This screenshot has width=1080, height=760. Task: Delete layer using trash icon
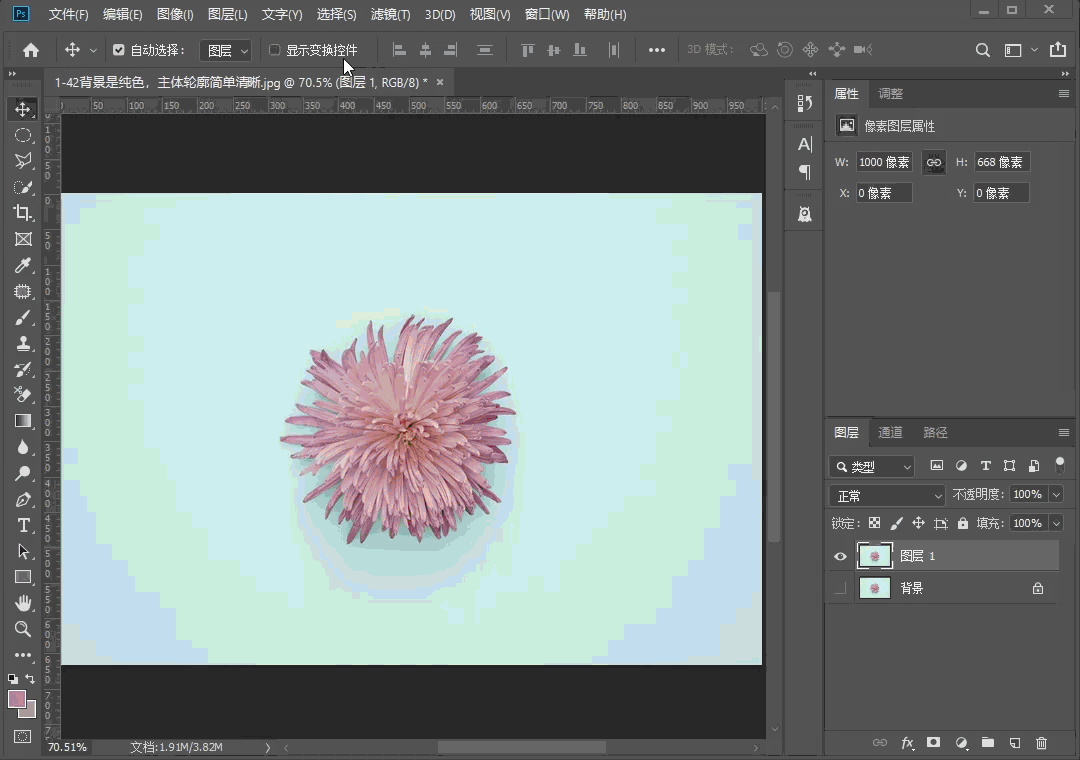click(1041, 743)
